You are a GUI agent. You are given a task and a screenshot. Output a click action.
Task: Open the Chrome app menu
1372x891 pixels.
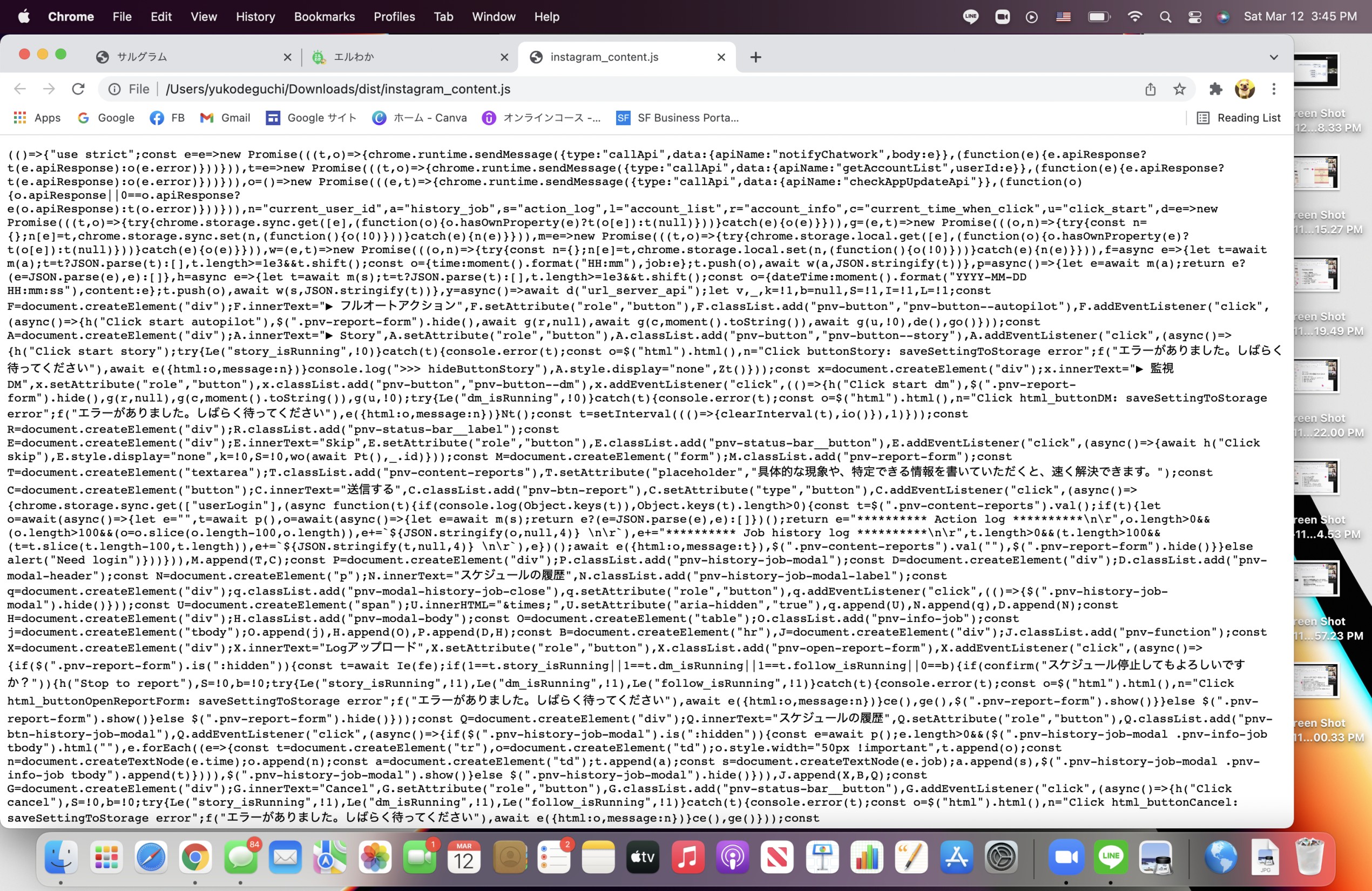pos(71,17)
